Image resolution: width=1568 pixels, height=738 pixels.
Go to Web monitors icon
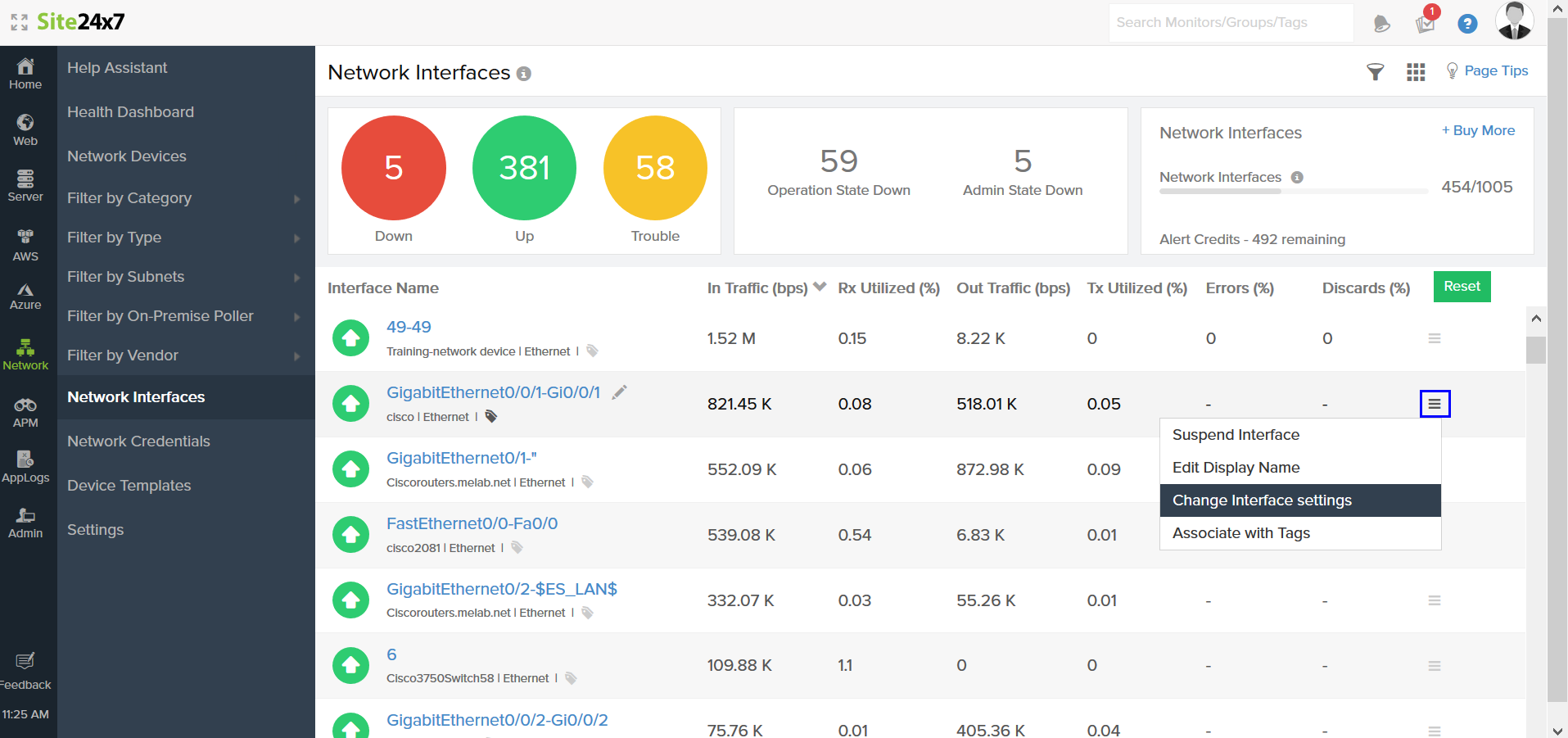[25, 130]
